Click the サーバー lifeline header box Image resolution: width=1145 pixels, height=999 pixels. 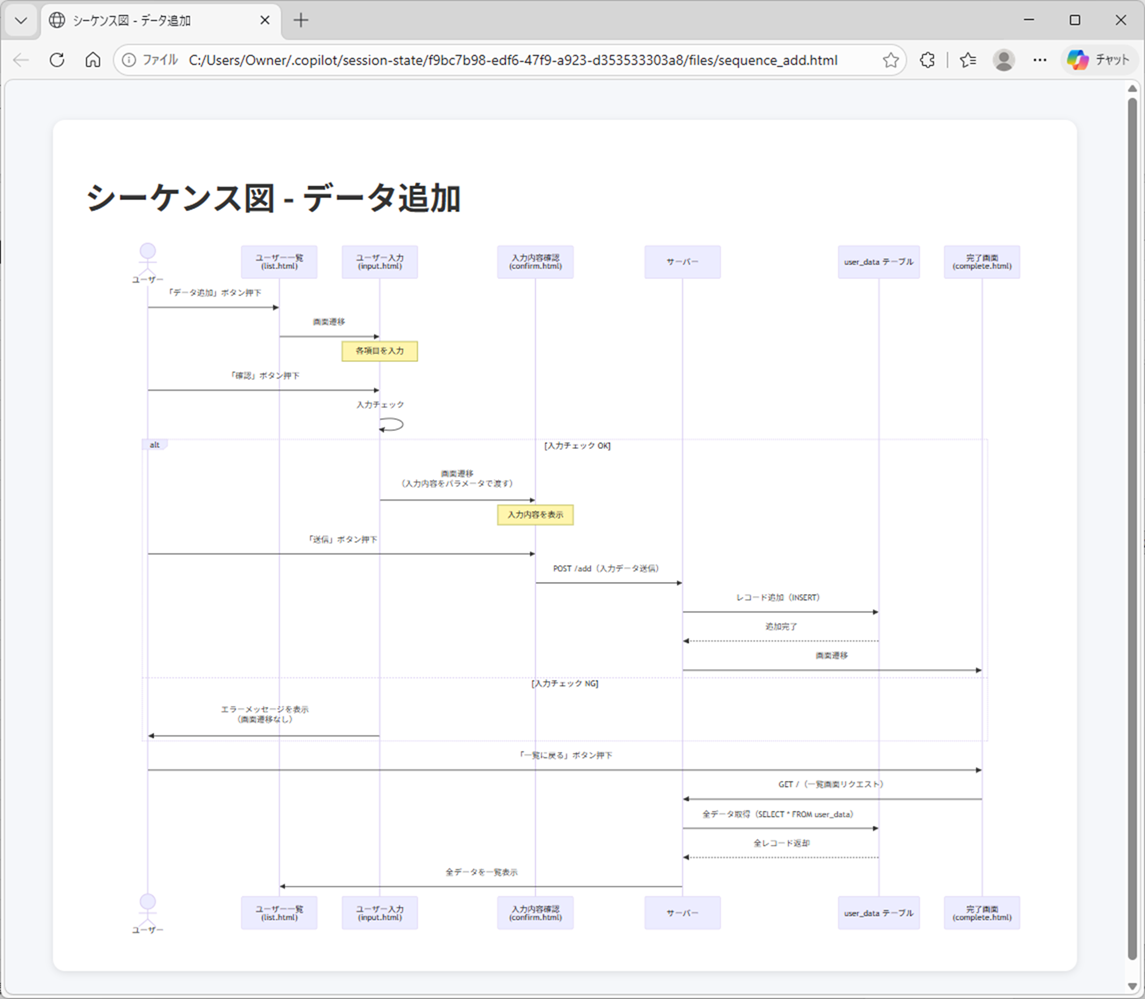pyautogui.click(x=682, y=261)
